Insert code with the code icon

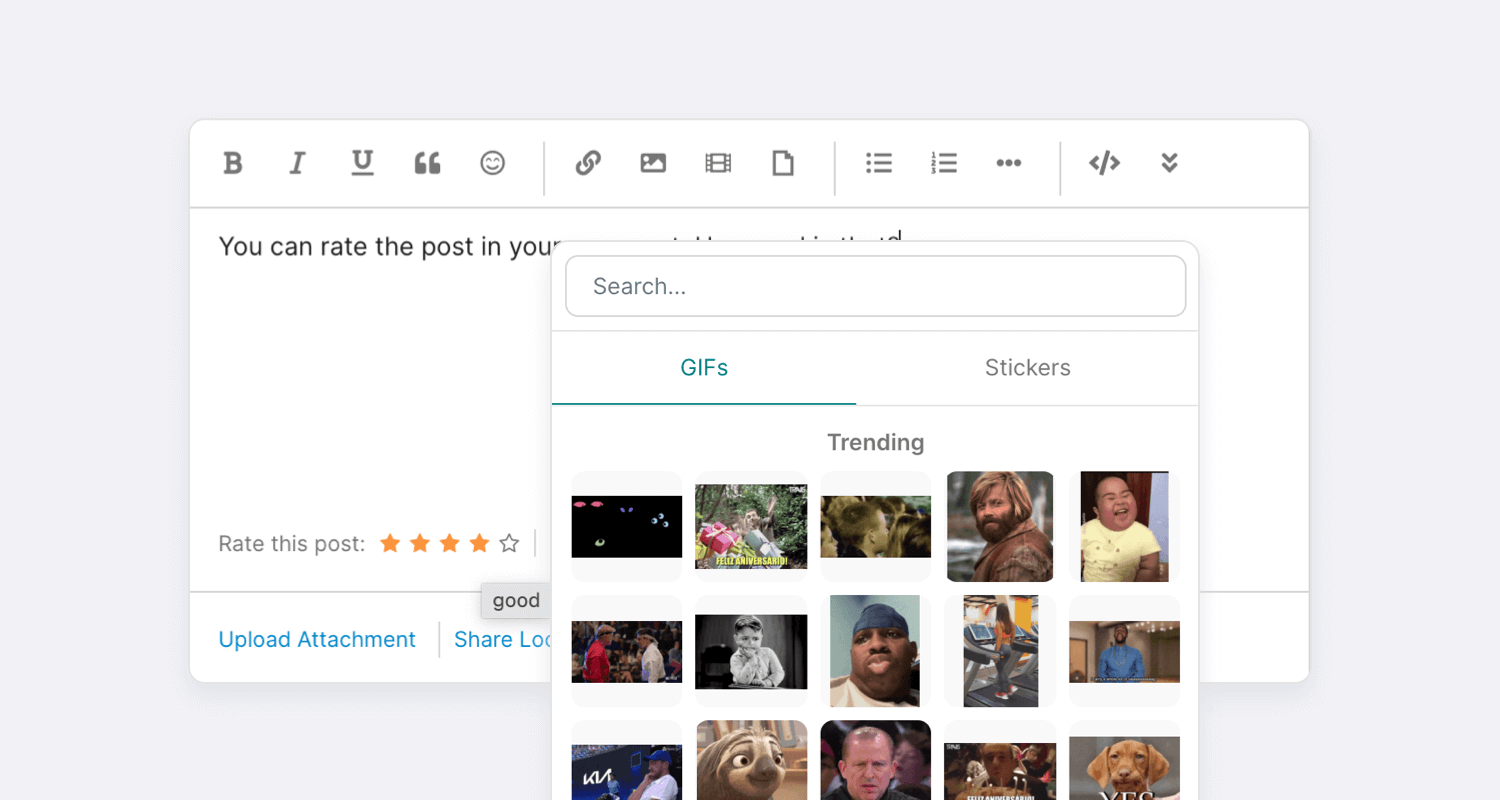pos(1104,163)
